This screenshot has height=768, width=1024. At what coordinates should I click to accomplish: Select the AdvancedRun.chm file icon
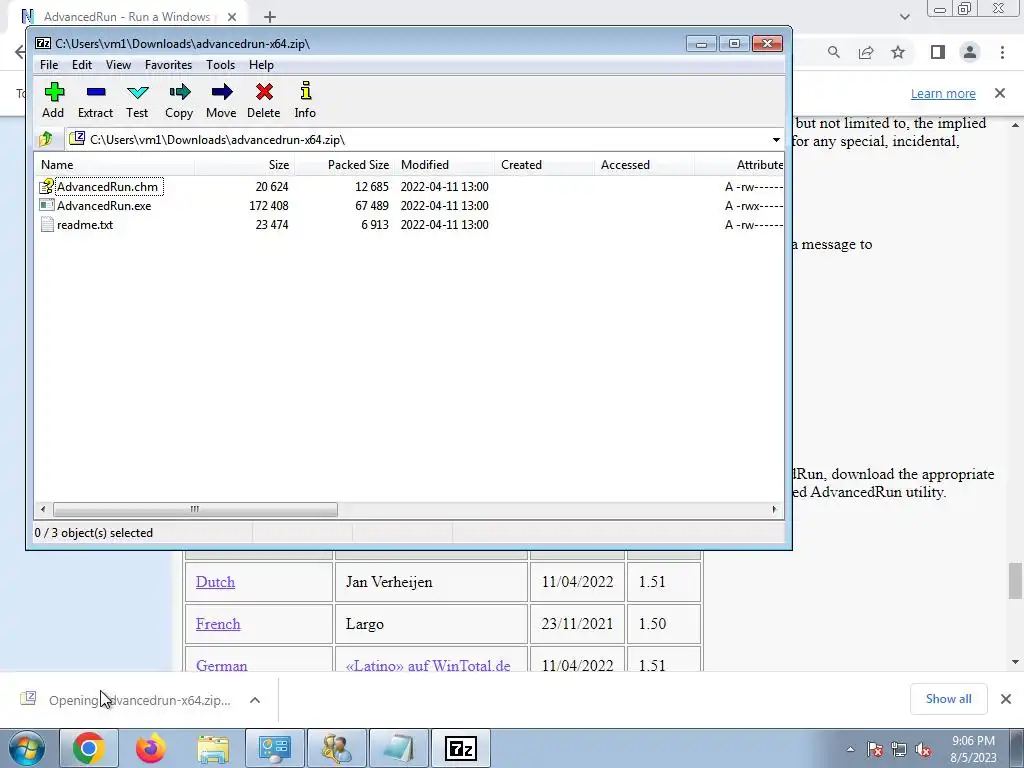coord(46,187)
